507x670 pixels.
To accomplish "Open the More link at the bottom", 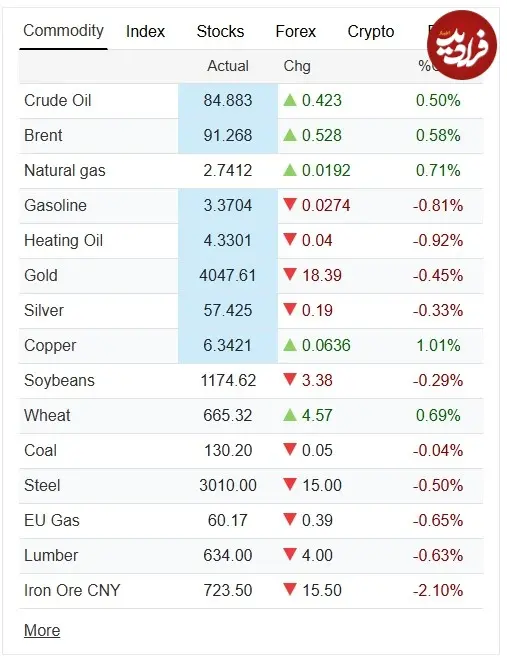I will point(42,630).
